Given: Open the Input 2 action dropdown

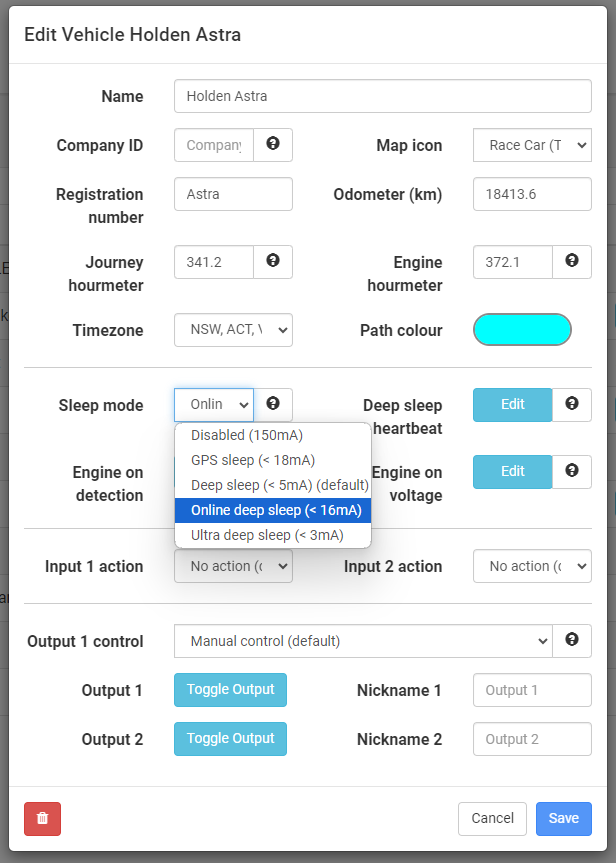Looking at the screenshot, I should 532,566.
